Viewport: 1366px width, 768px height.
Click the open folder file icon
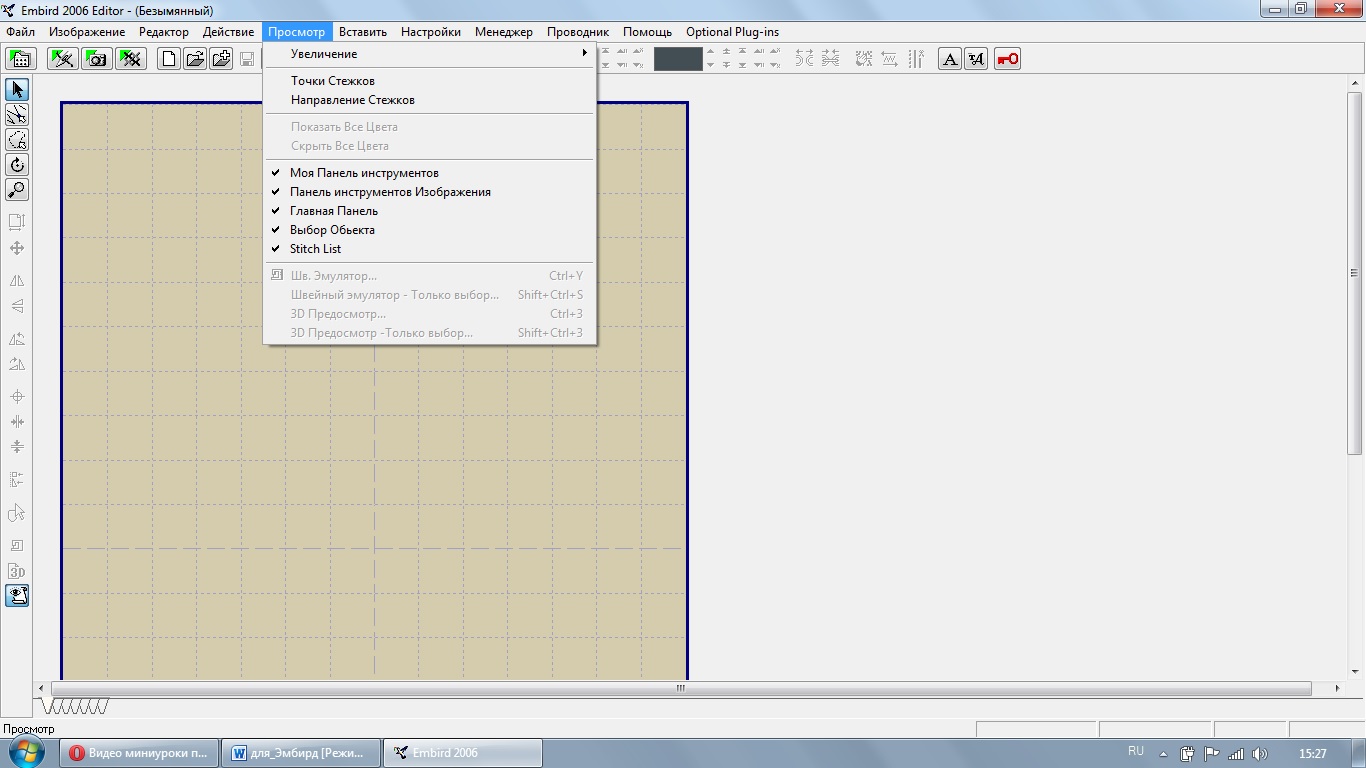click(x=195, y=59)
